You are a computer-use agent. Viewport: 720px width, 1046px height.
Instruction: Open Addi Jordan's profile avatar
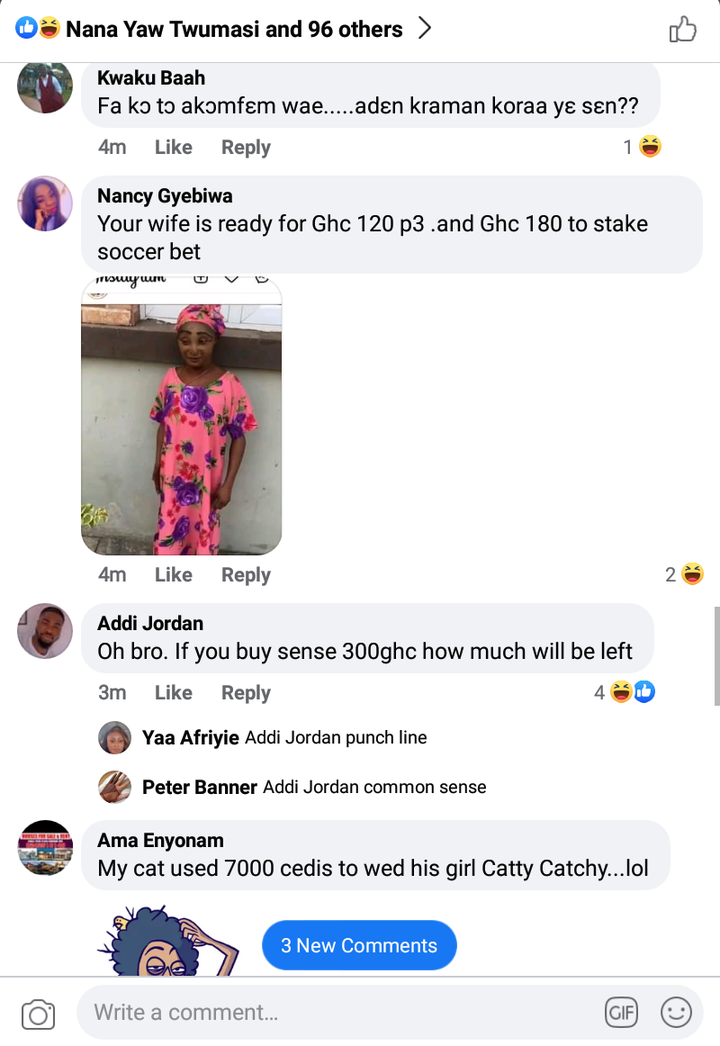pyautogui.click(x=45, y=631)
